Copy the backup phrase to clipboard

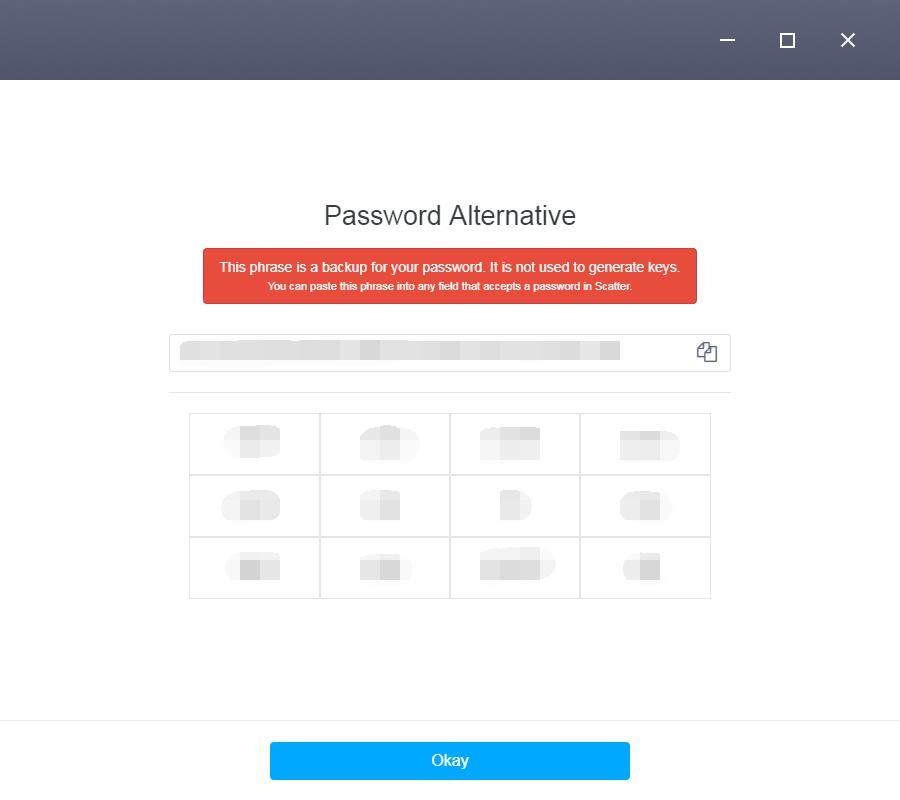pos(707,352)
